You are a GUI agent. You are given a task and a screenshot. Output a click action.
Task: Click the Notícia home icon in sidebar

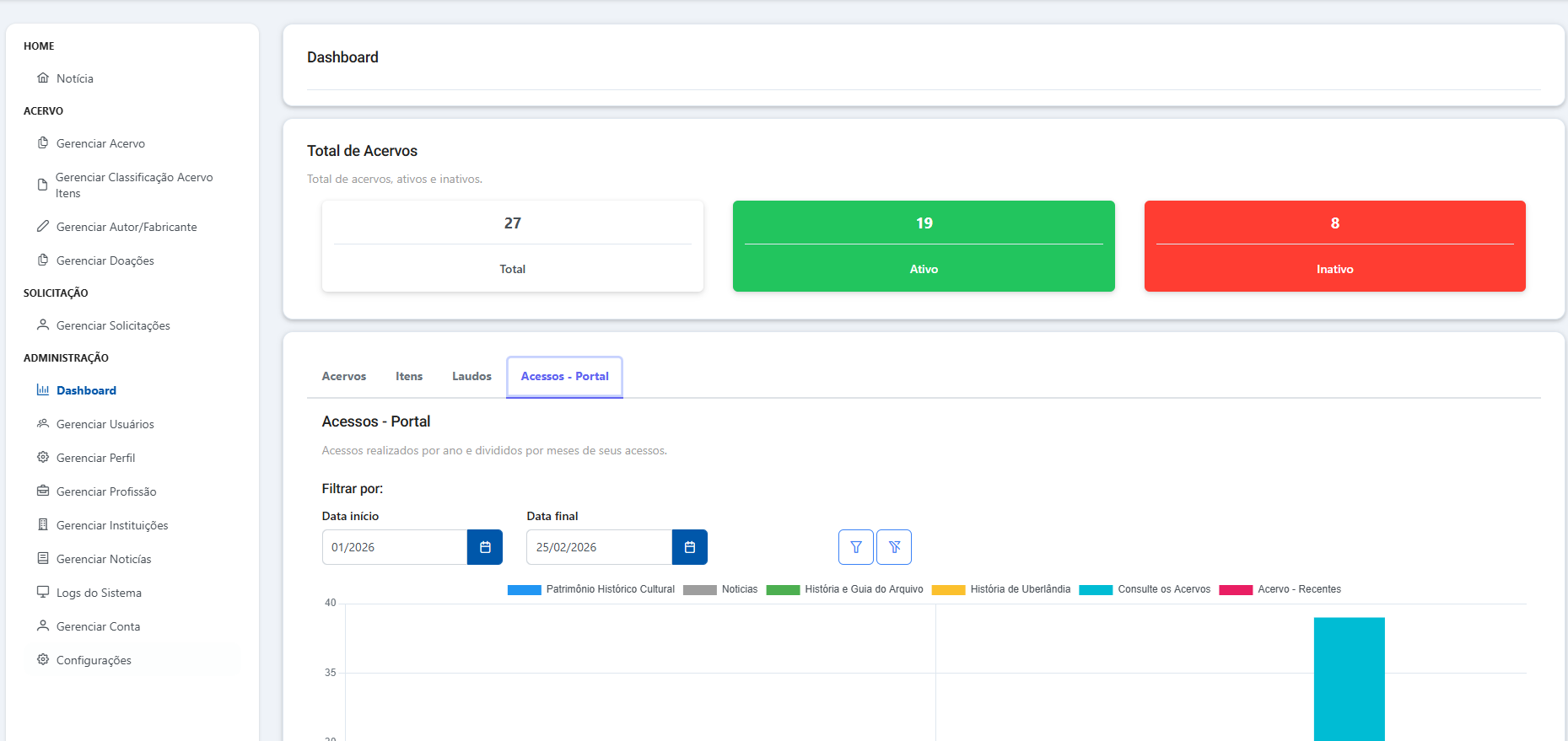[x=43, y=78]
